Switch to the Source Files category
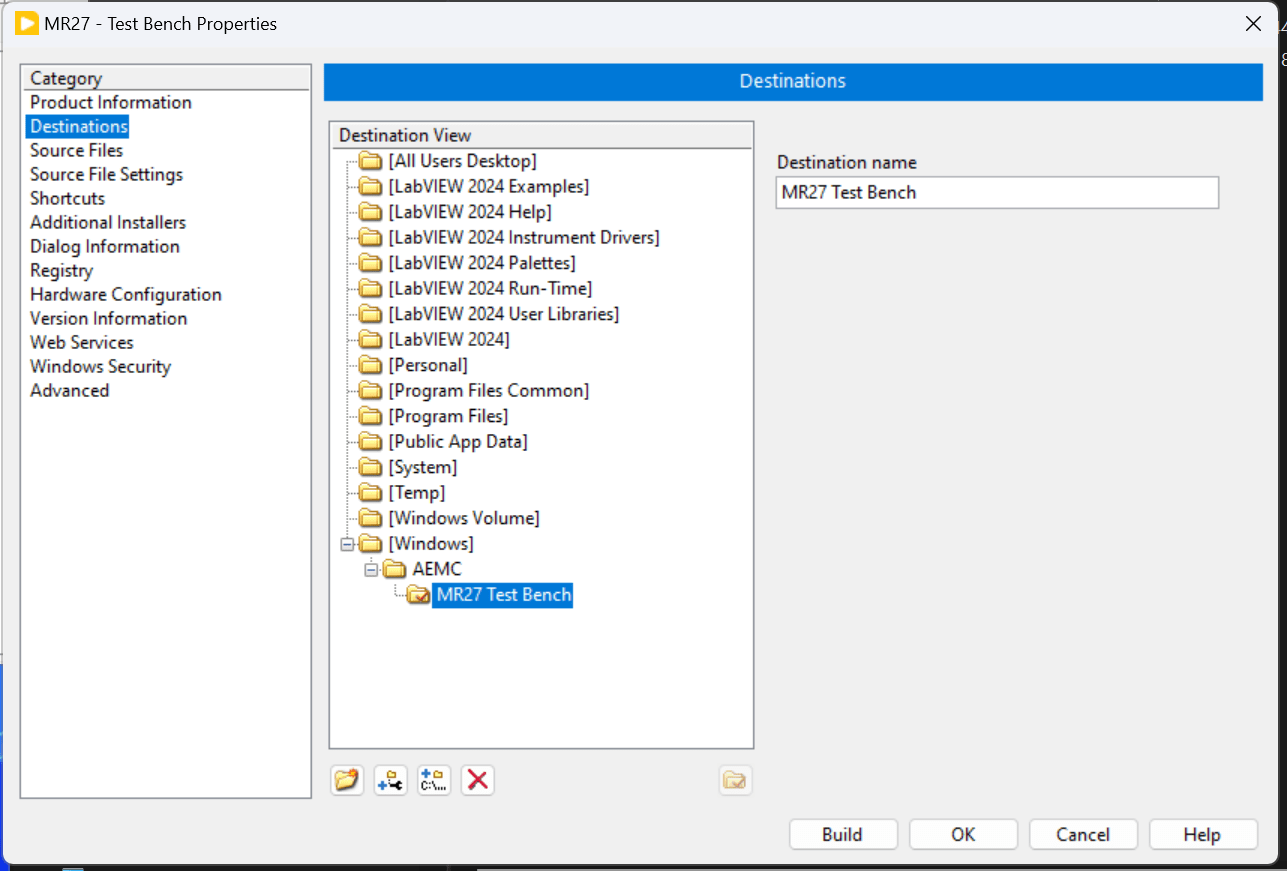The image size is (1287, 871). (76, 150)
